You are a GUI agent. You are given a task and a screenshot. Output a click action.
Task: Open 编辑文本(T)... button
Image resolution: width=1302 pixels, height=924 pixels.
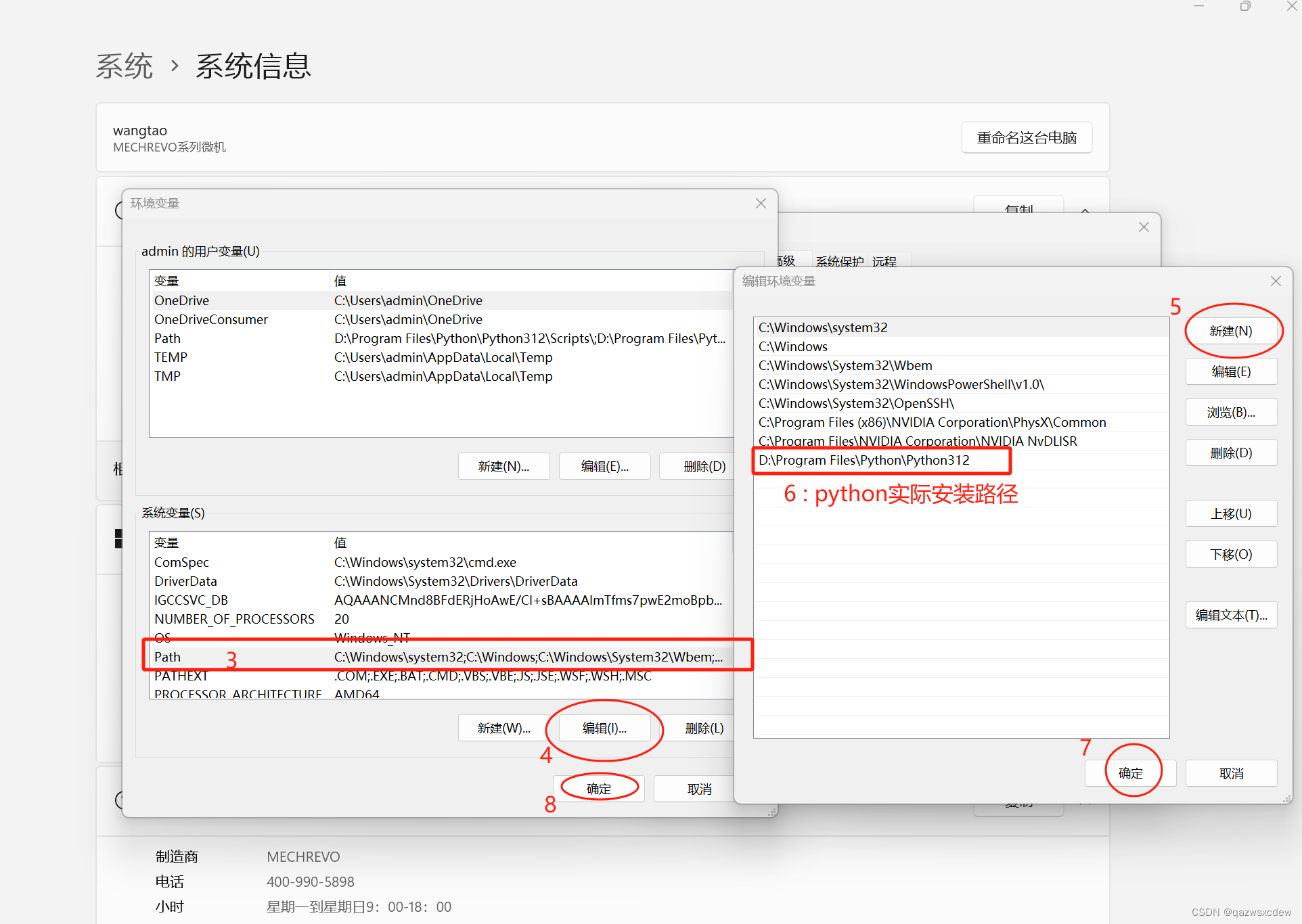click(1230, 615)
